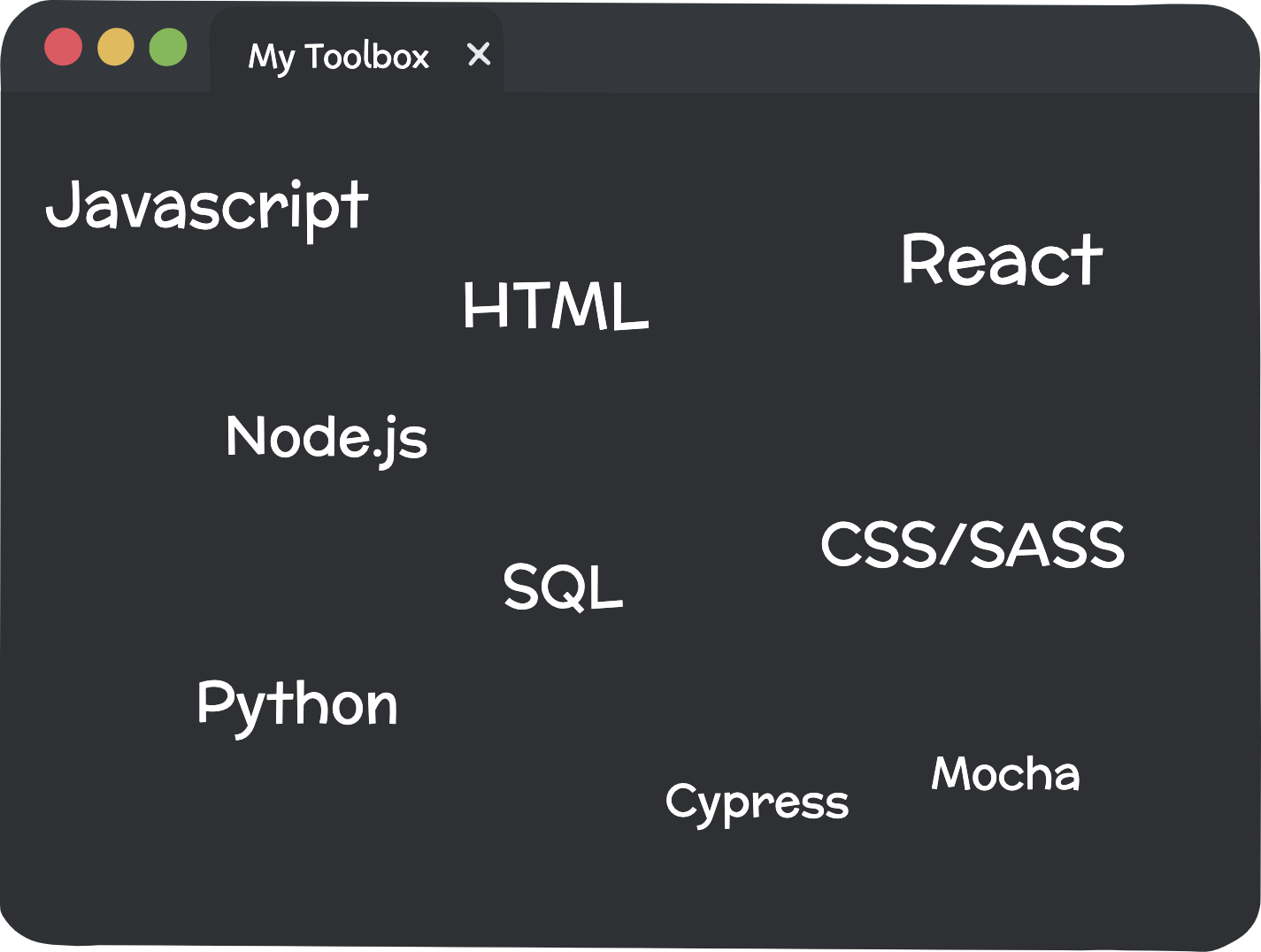Select the SQL label

564,587
